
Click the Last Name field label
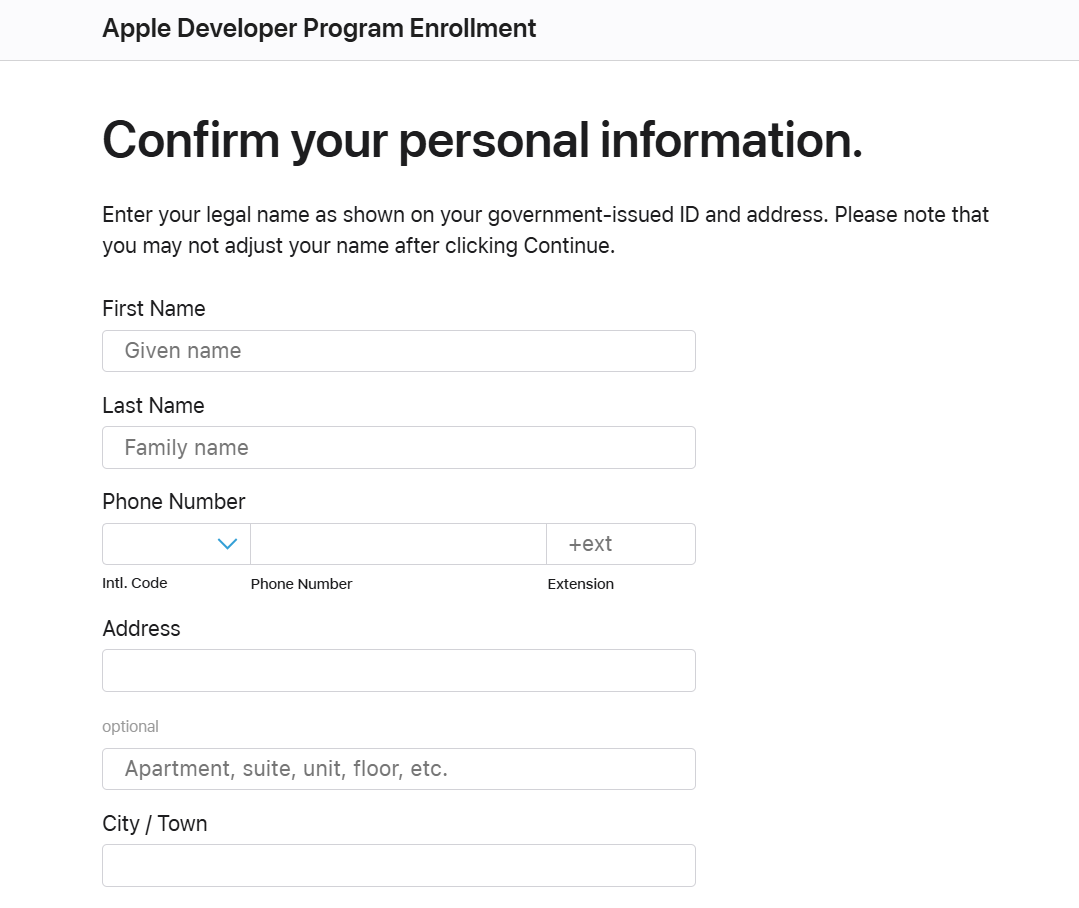[x=153, y=406]
